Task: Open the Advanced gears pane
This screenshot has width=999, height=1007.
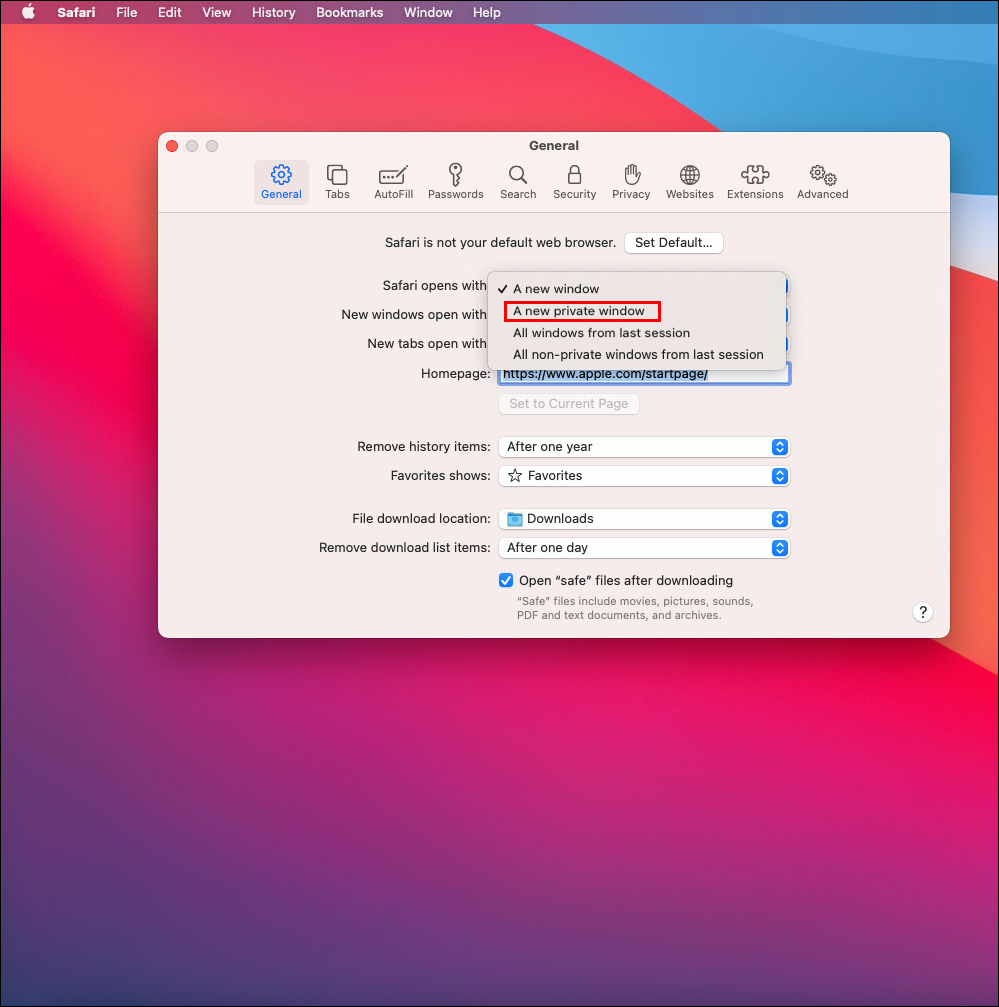Action: [822, 182]
